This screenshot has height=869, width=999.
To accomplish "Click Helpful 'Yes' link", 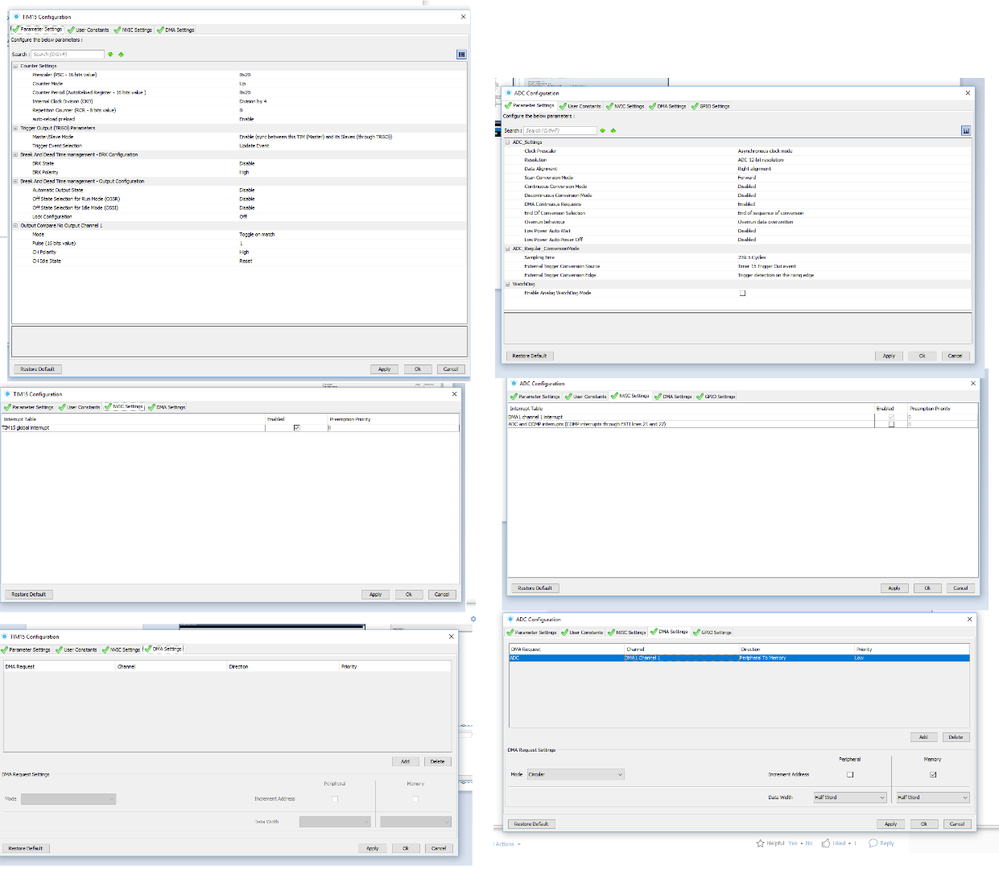I will click(x=792, y=844).
